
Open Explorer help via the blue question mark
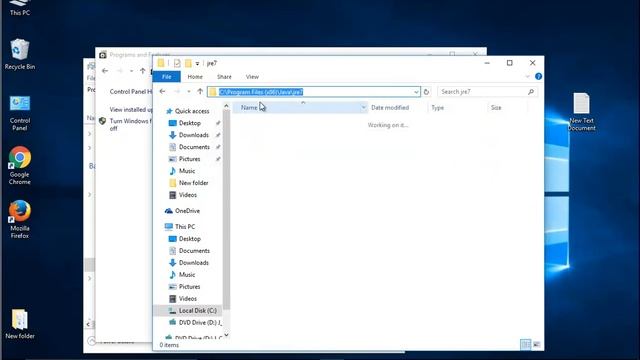(x=538, y=76)
